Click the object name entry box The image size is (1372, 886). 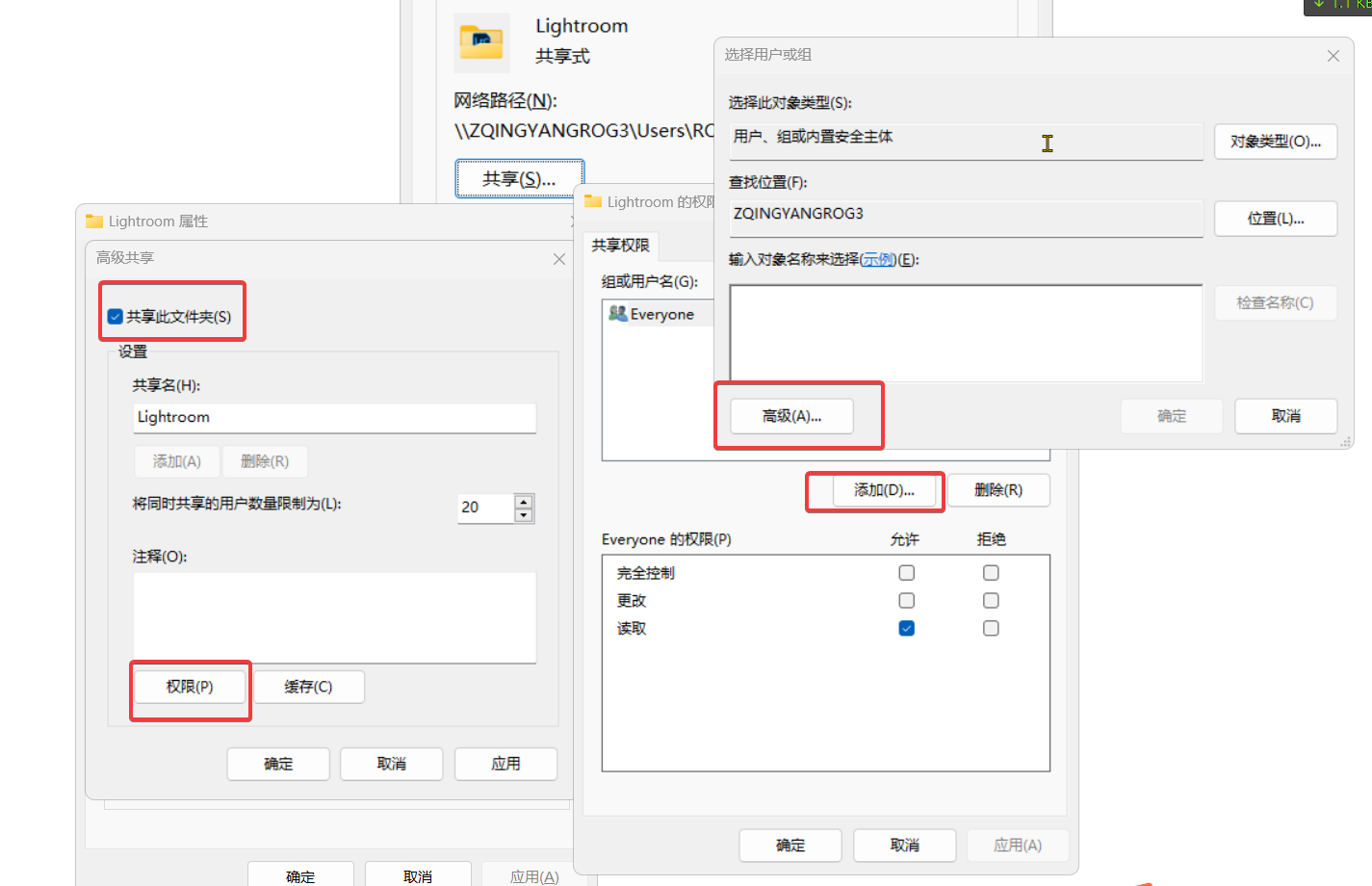967,333
